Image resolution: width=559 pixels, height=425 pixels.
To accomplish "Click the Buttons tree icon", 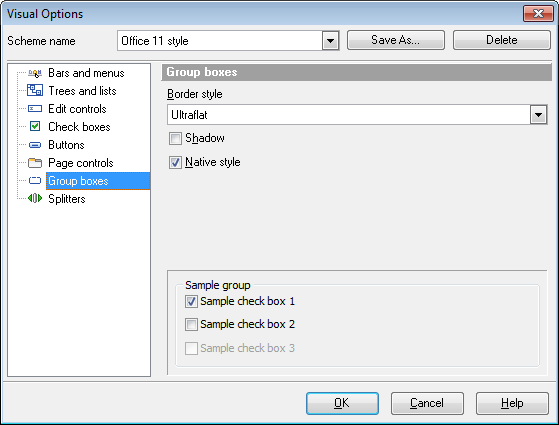I will tap(35, 145).
